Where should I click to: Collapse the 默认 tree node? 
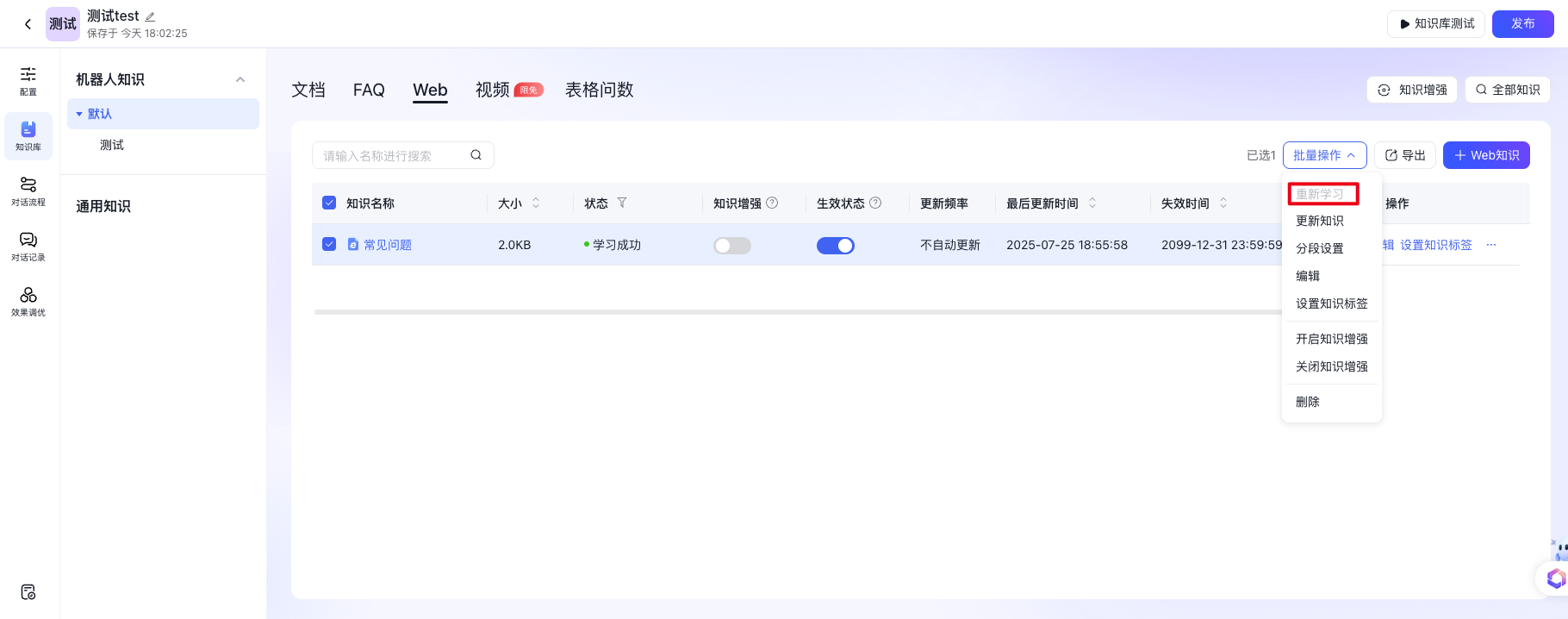pos(79,114)
